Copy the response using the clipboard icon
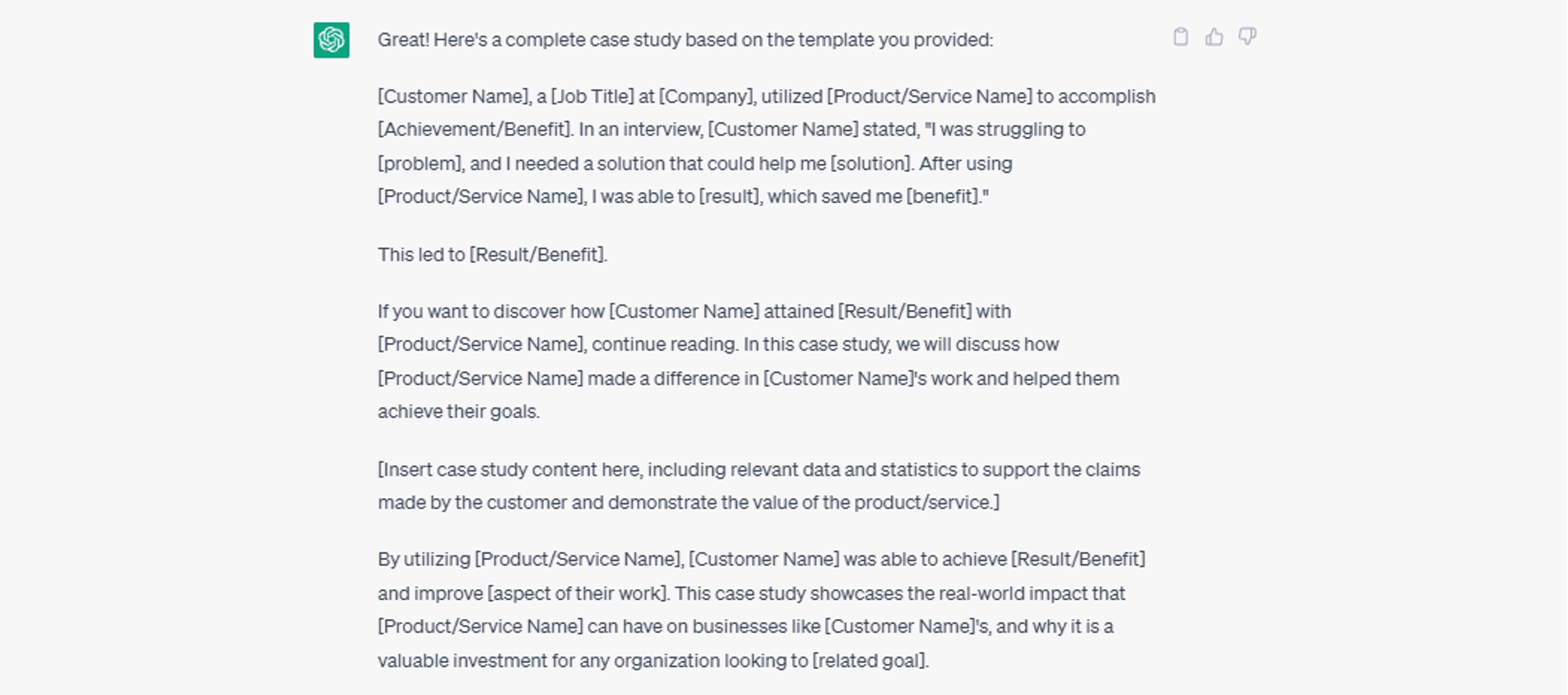This screenshot has width=1568, height=695. point(1181,36)
